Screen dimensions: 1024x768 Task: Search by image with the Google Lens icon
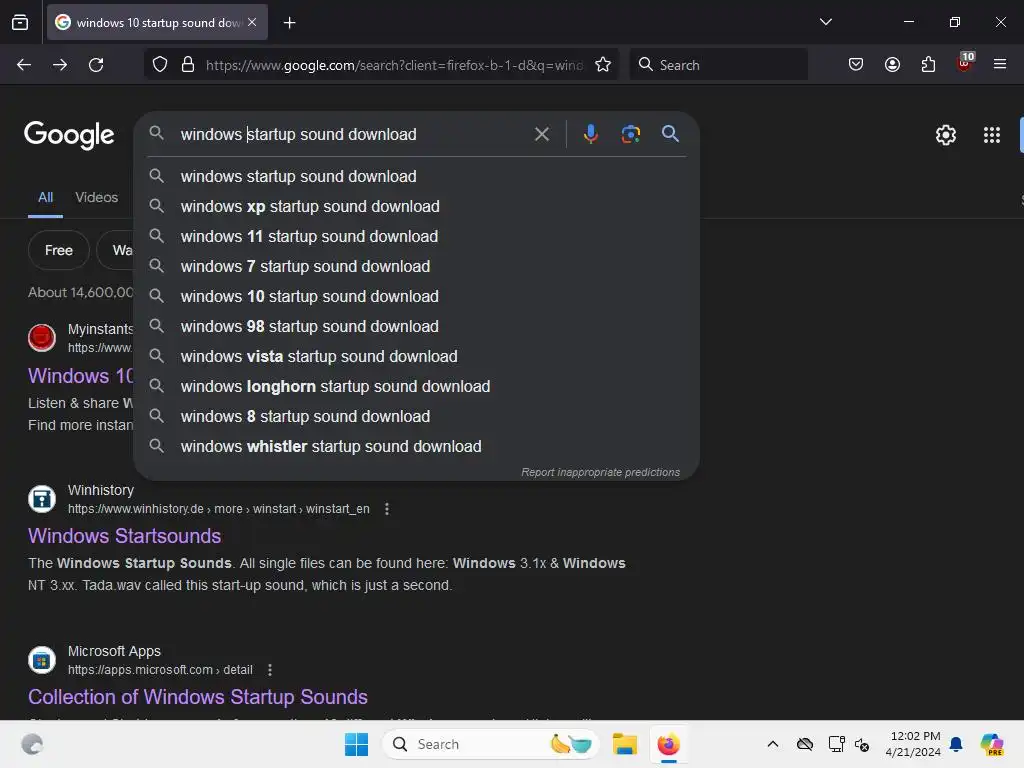click(x=630, y=134)
